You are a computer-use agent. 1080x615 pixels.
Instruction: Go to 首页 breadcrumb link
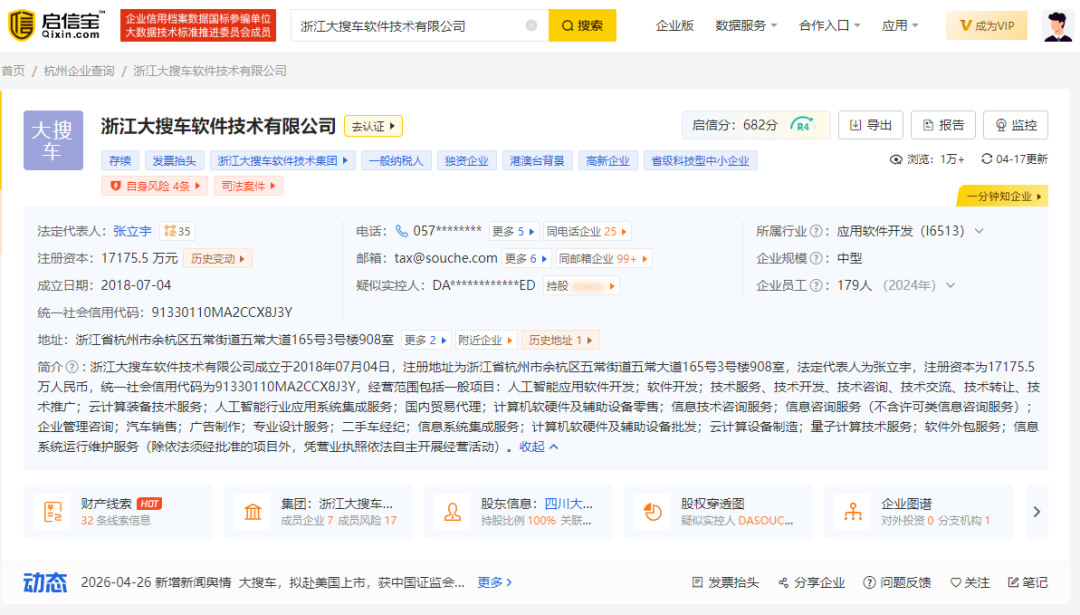click(x=13, y=71)
